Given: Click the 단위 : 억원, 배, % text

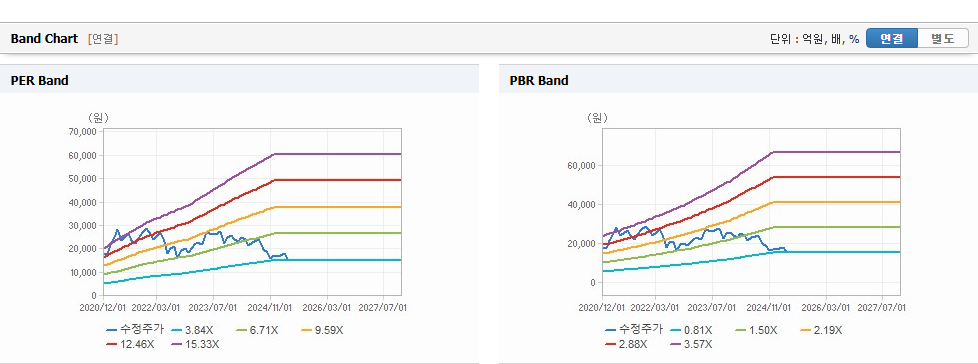Looking at the screenshot, I should pos(815,39).
